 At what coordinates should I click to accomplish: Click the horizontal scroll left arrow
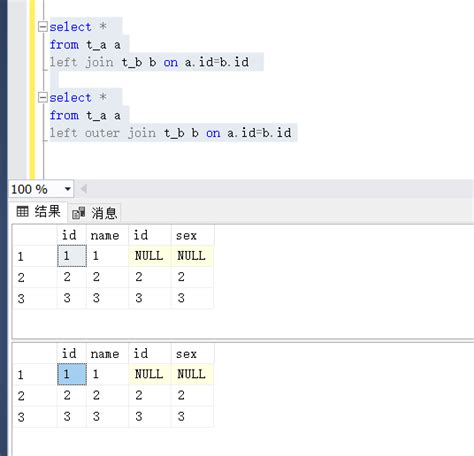pos(84,189)
